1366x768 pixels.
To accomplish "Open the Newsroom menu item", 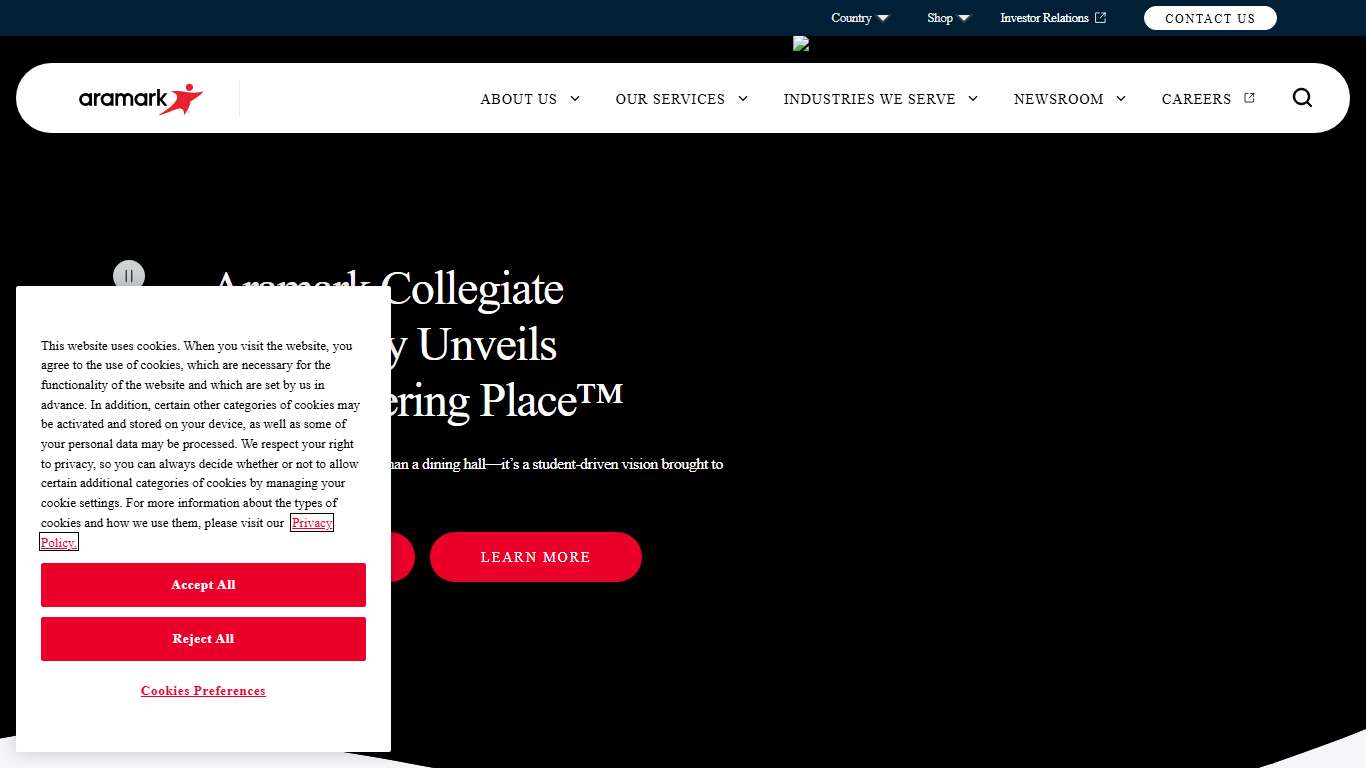I will coord(1058,99).
